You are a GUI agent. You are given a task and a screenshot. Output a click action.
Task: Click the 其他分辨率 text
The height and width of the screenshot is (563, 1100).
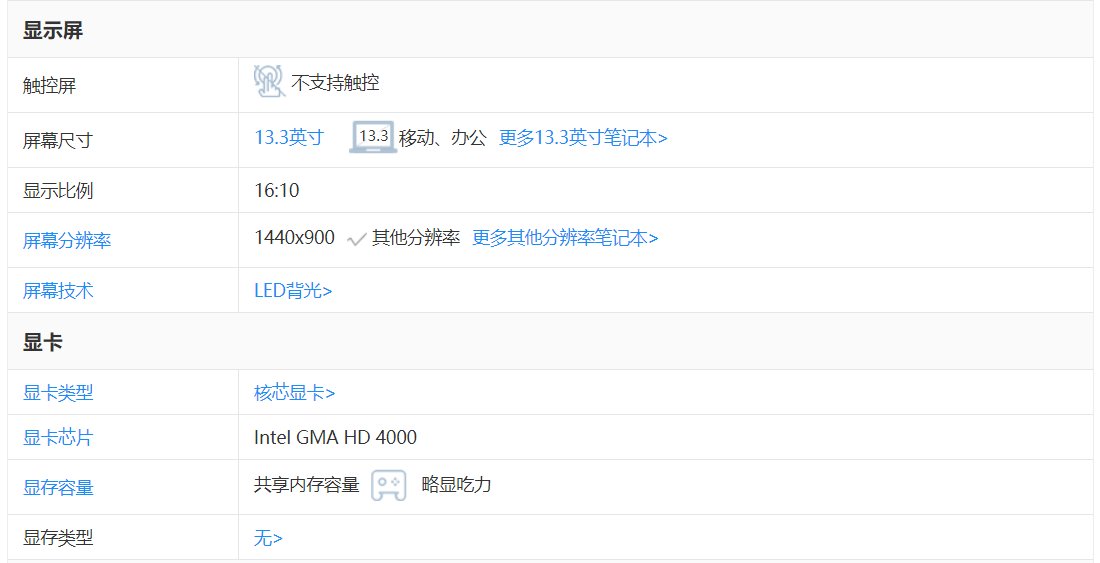(416, 238)
